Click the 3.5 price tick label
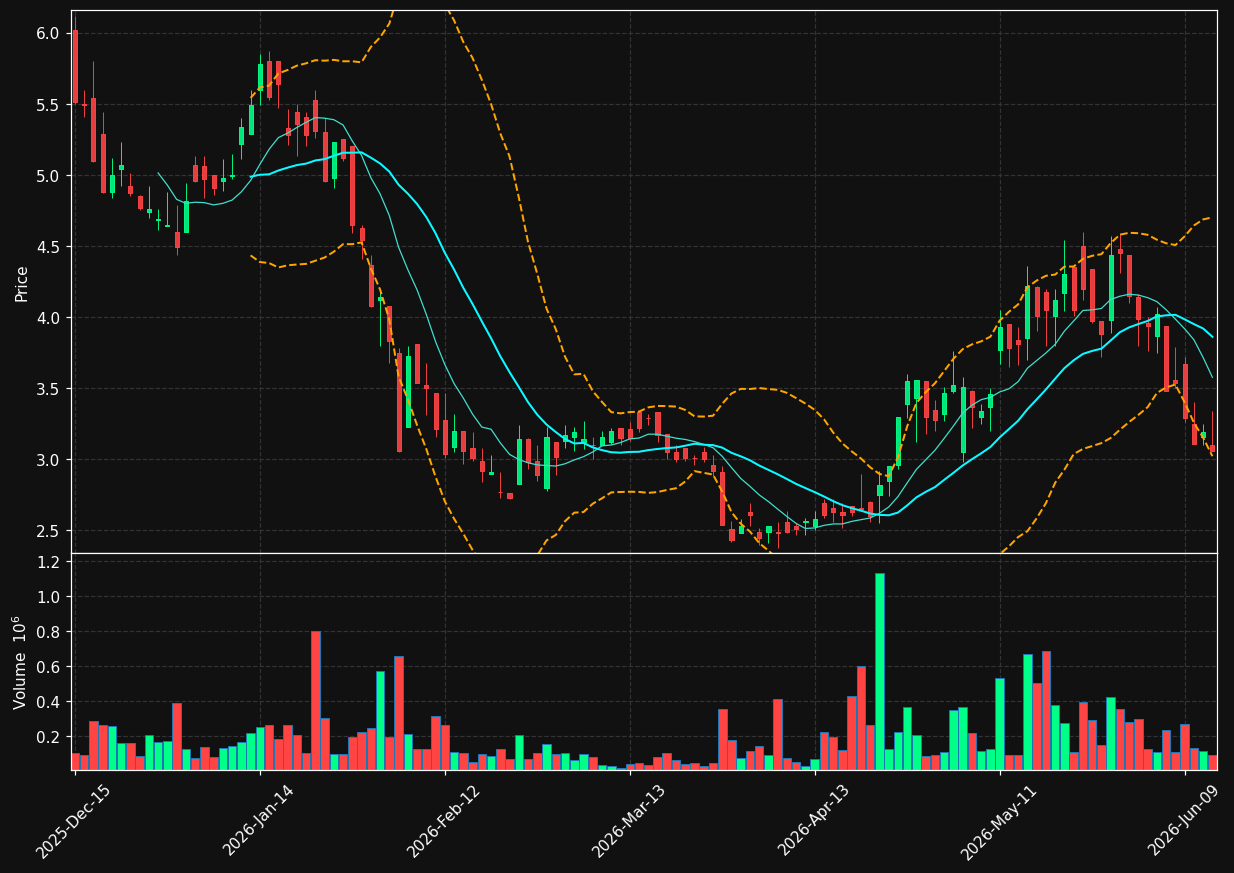Image resolution: width=1234 pixels, height=873 pixels. pyautogui.click(x=47, y=389)
